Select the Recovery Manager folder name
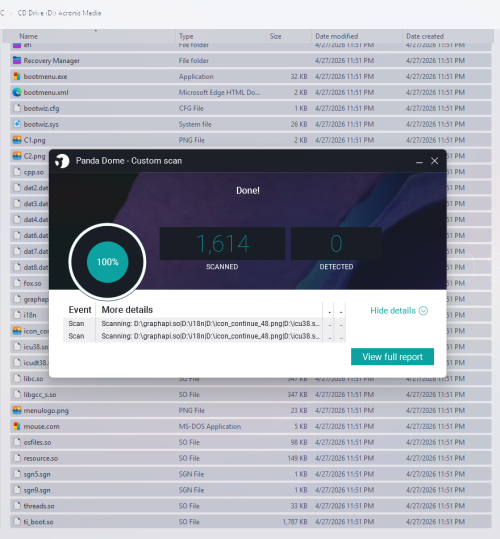The height and width of the screenshot is (539, 500). (x=52, y=60)
